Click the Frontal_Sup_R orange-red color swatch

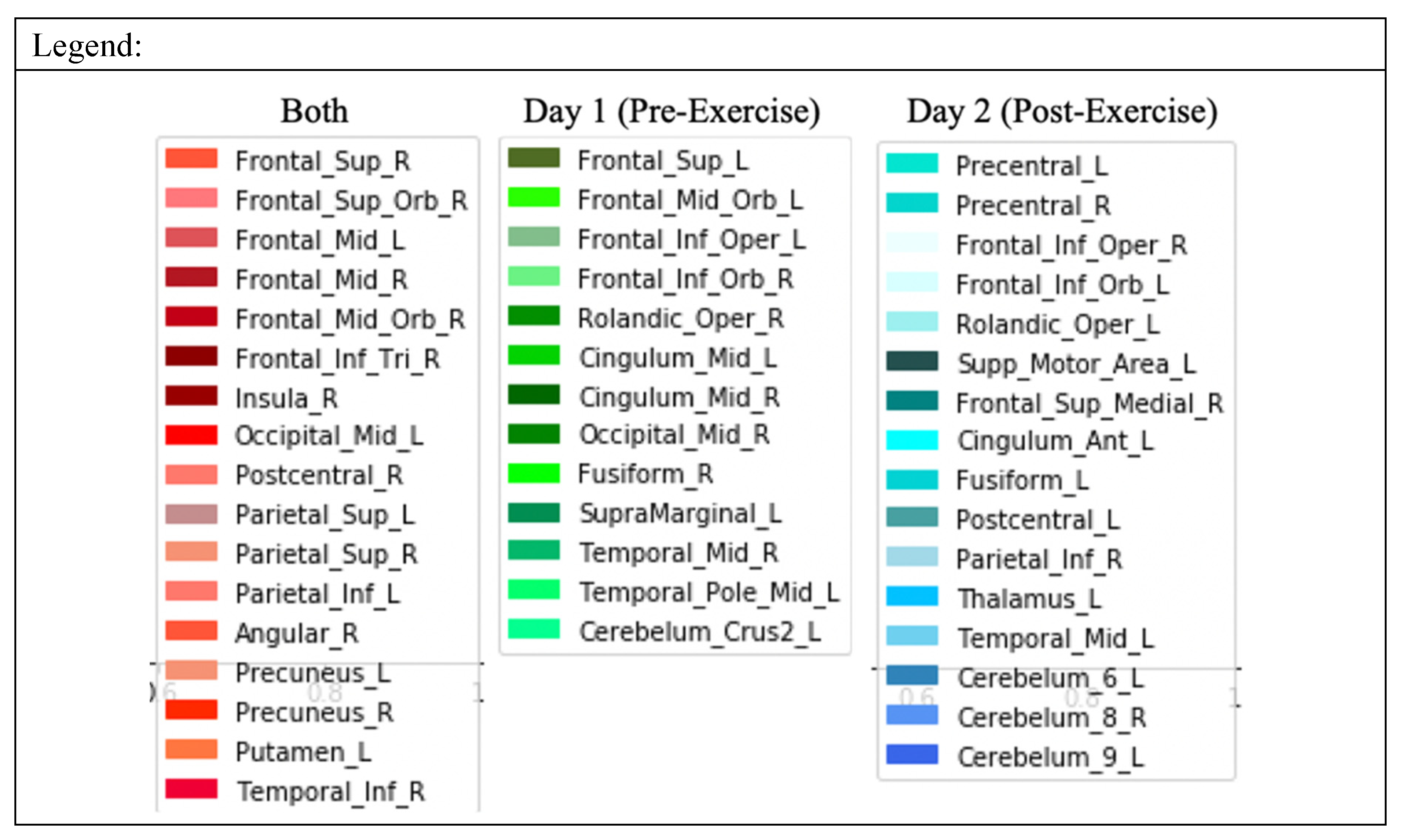click(x=191, y=158)
